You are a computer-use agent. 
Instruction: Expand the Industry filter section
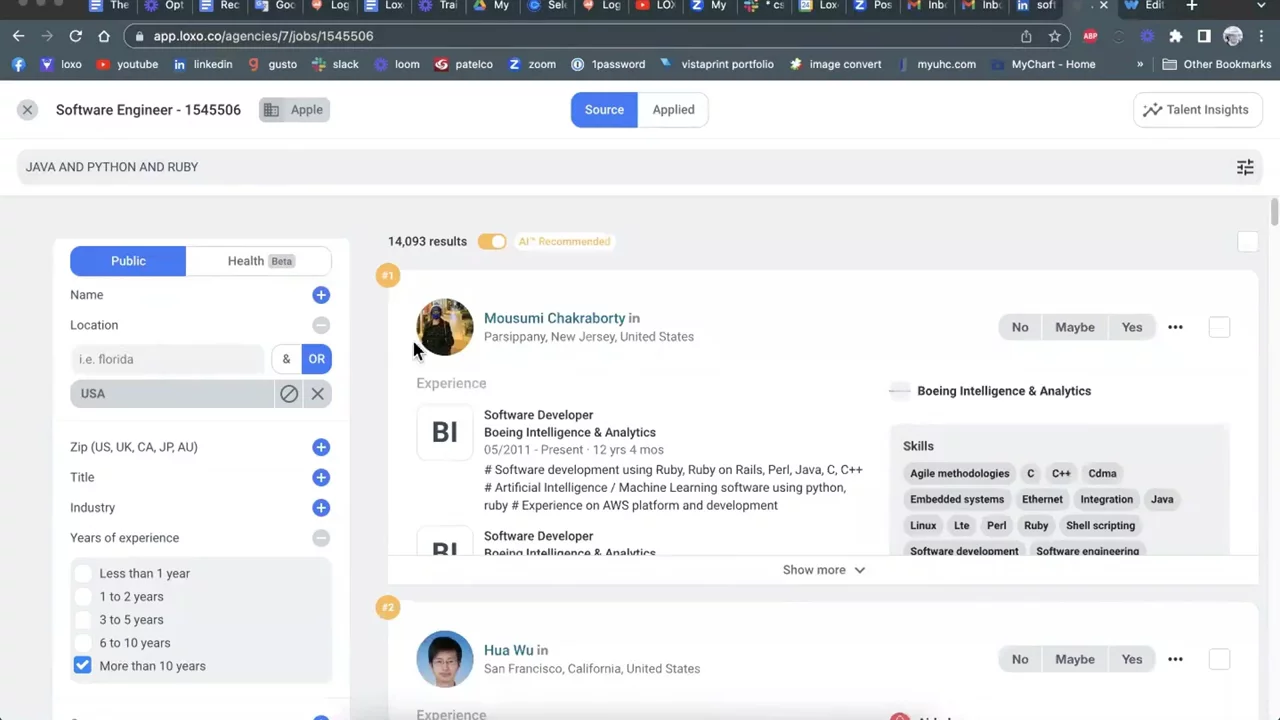[x=320, y=508]
